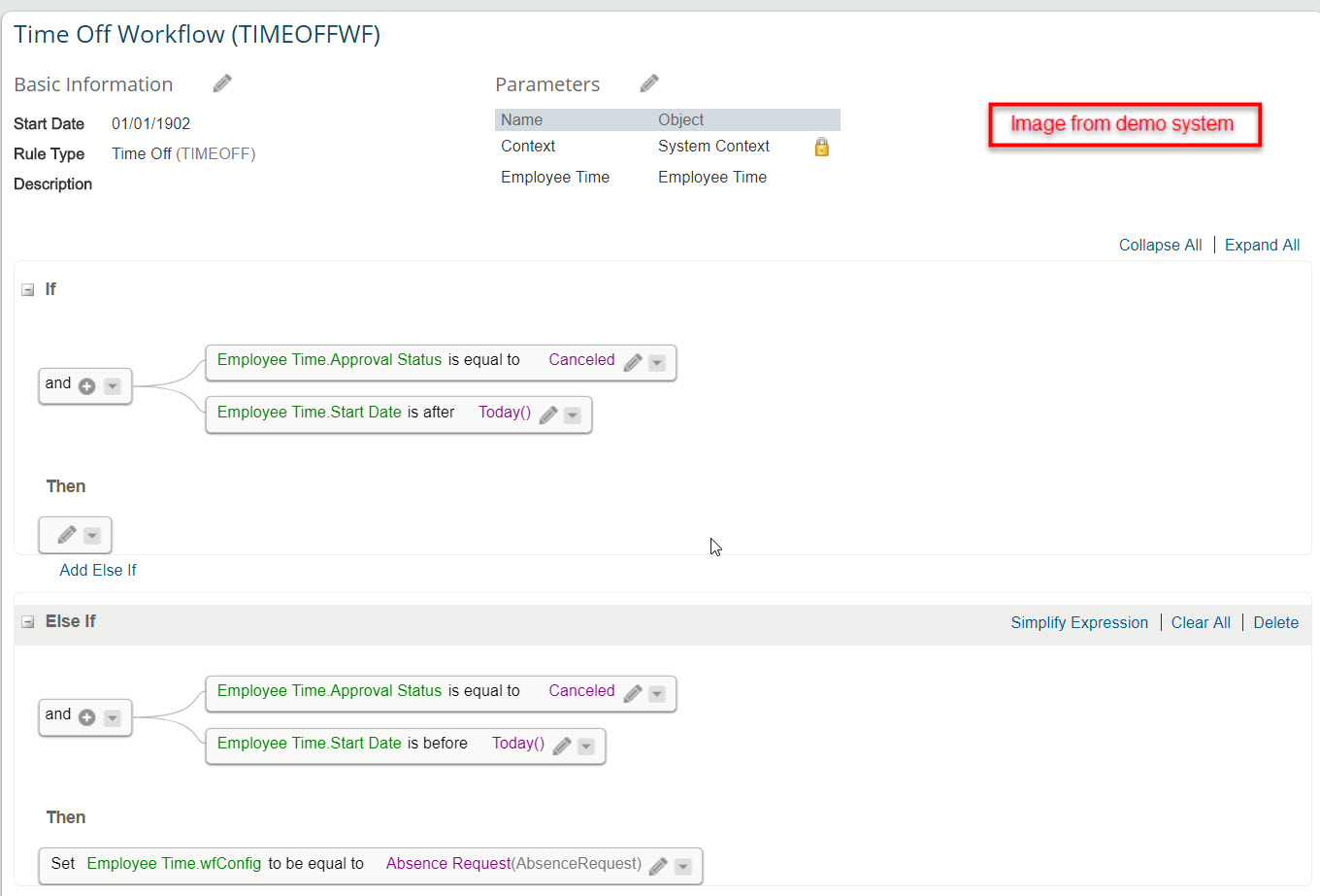This screenshot has width=1320, height=896.
Task: Add condition with plus icon in If block
Action: [86, 385]
